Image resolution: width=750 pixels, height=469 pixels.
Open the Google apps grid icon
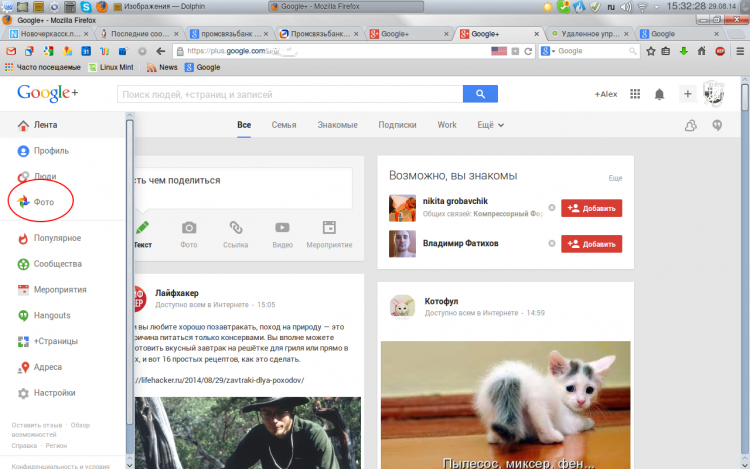[635, 94]
